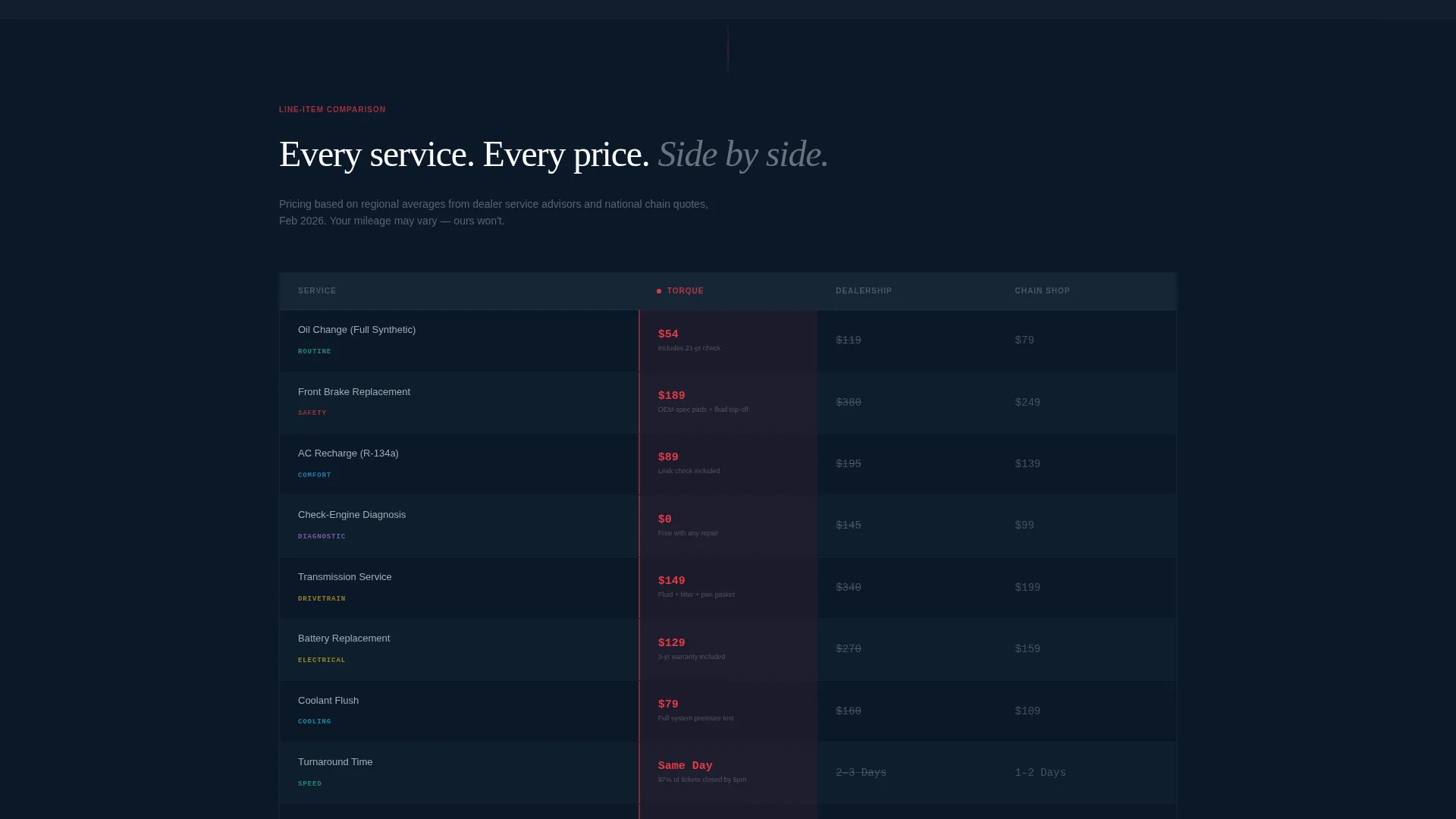Select Coolant Flush row name
1456x819 pixels.
328,701
